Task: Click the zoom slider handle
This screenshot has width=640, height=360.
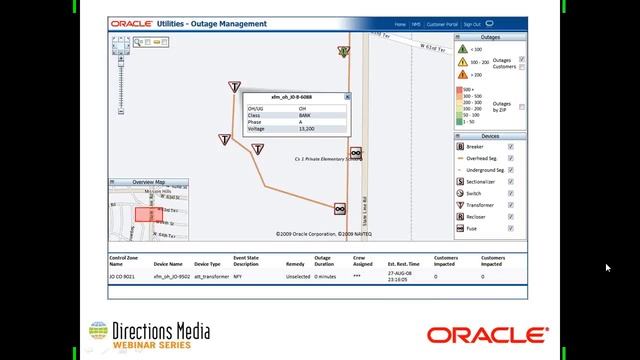Action: (x=121, y=63)
